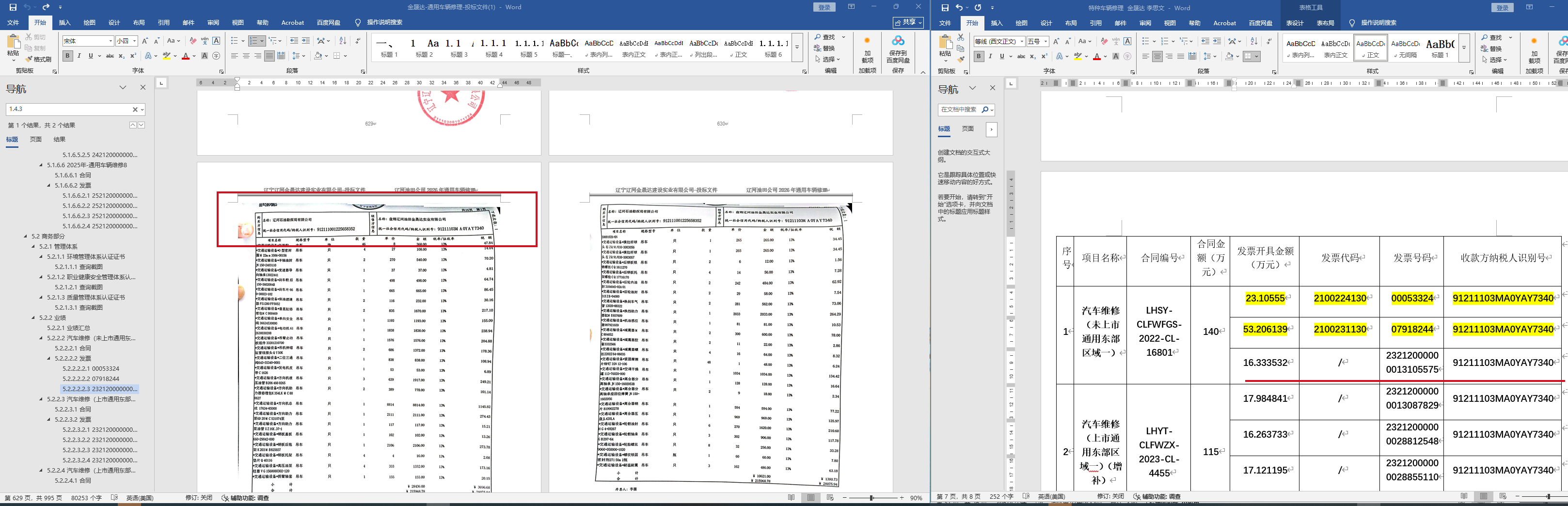Adjust zoom slider in left Word status bar
Viewport: 1568px width, 506px height.
click(x=872, y=497)
